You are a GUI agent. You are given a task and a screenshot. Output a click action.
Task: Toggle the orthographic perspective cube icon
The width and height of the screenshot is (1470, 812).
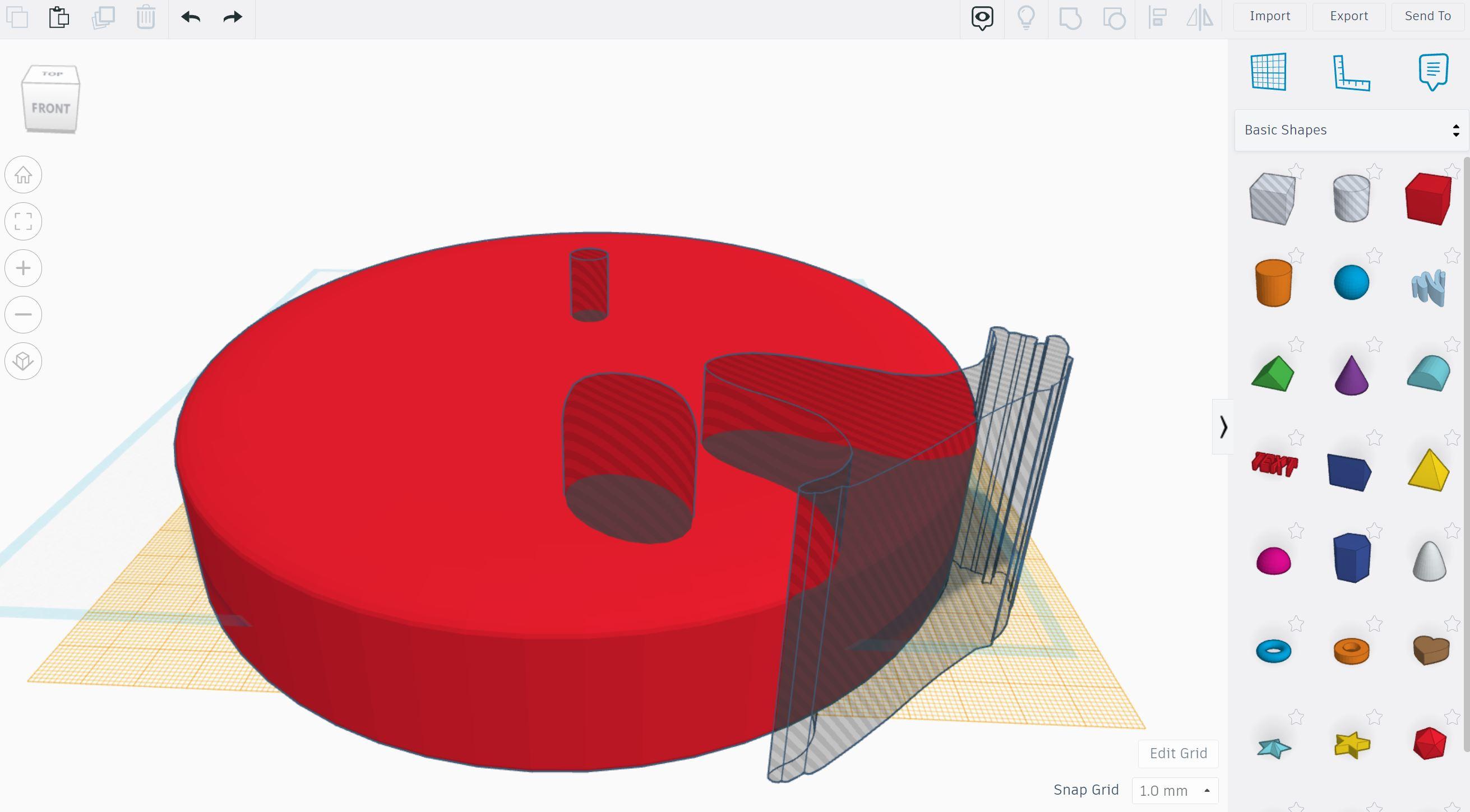[x=24, y=361]
